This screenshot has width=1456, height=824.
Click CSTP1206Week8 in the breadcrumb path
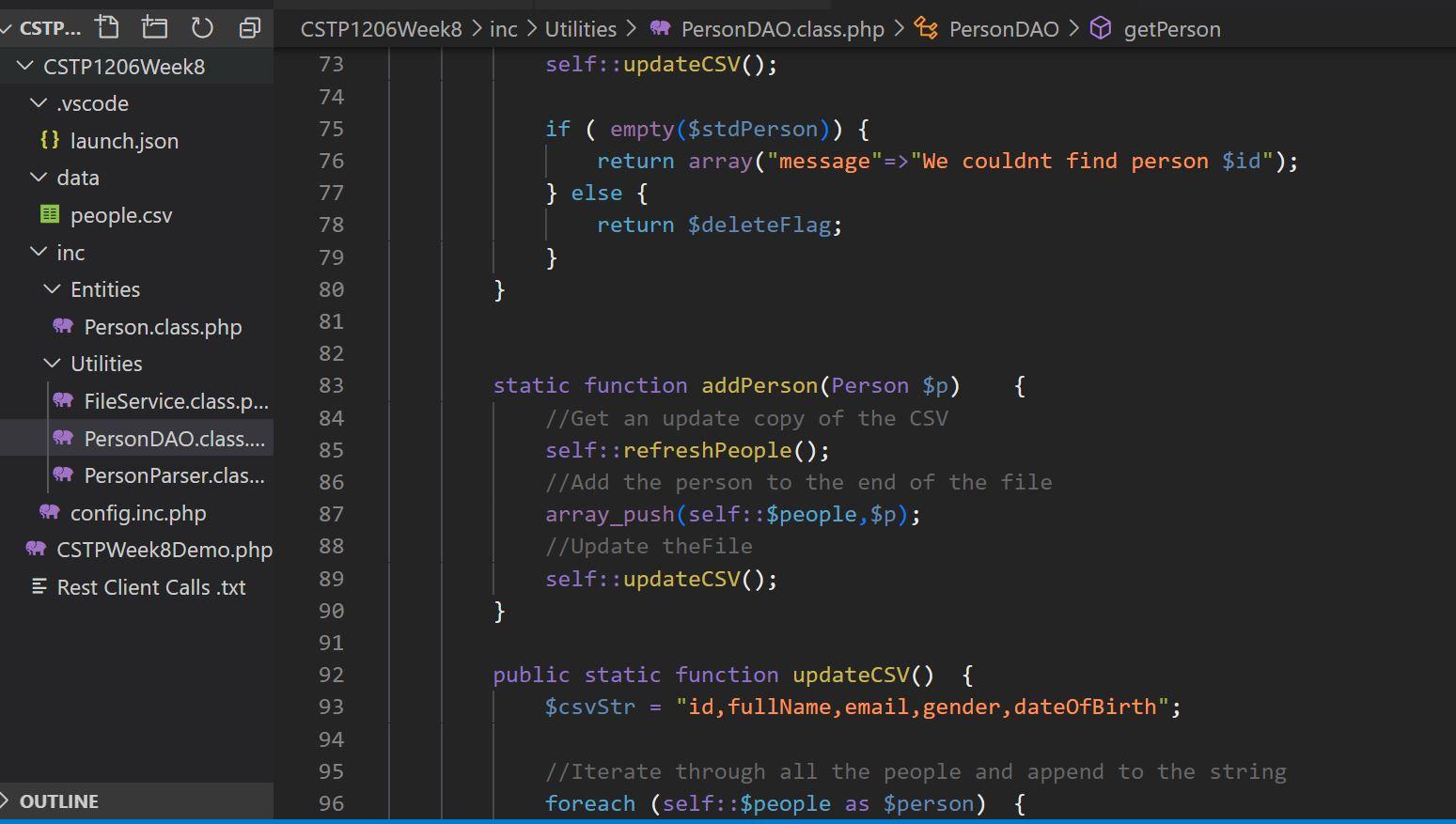click(381, 29)
